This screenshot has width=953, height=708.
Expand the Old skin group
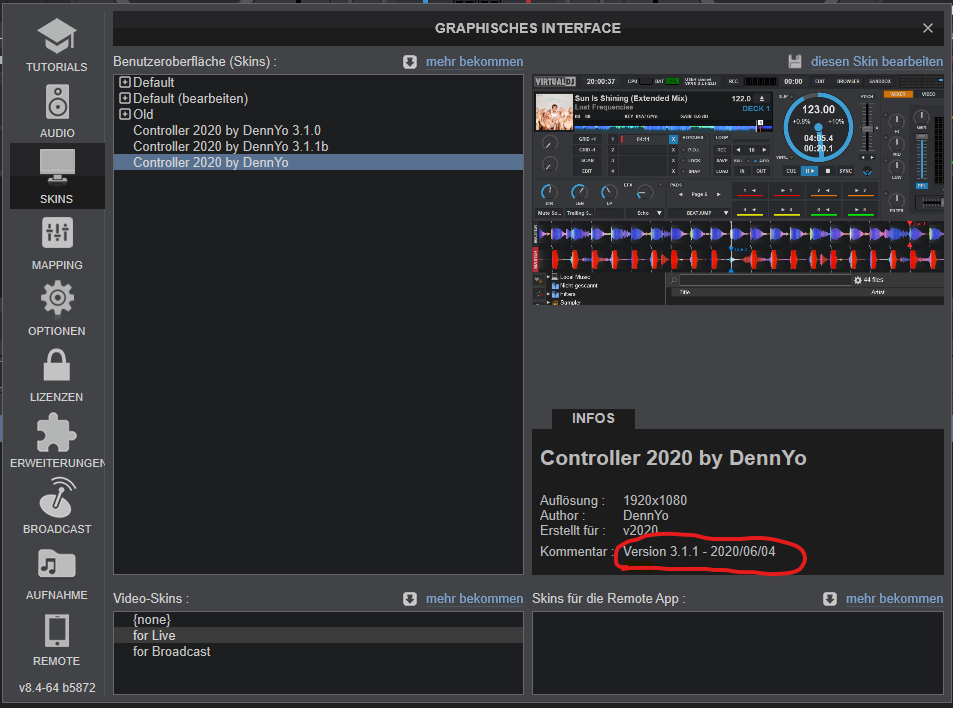125,114
